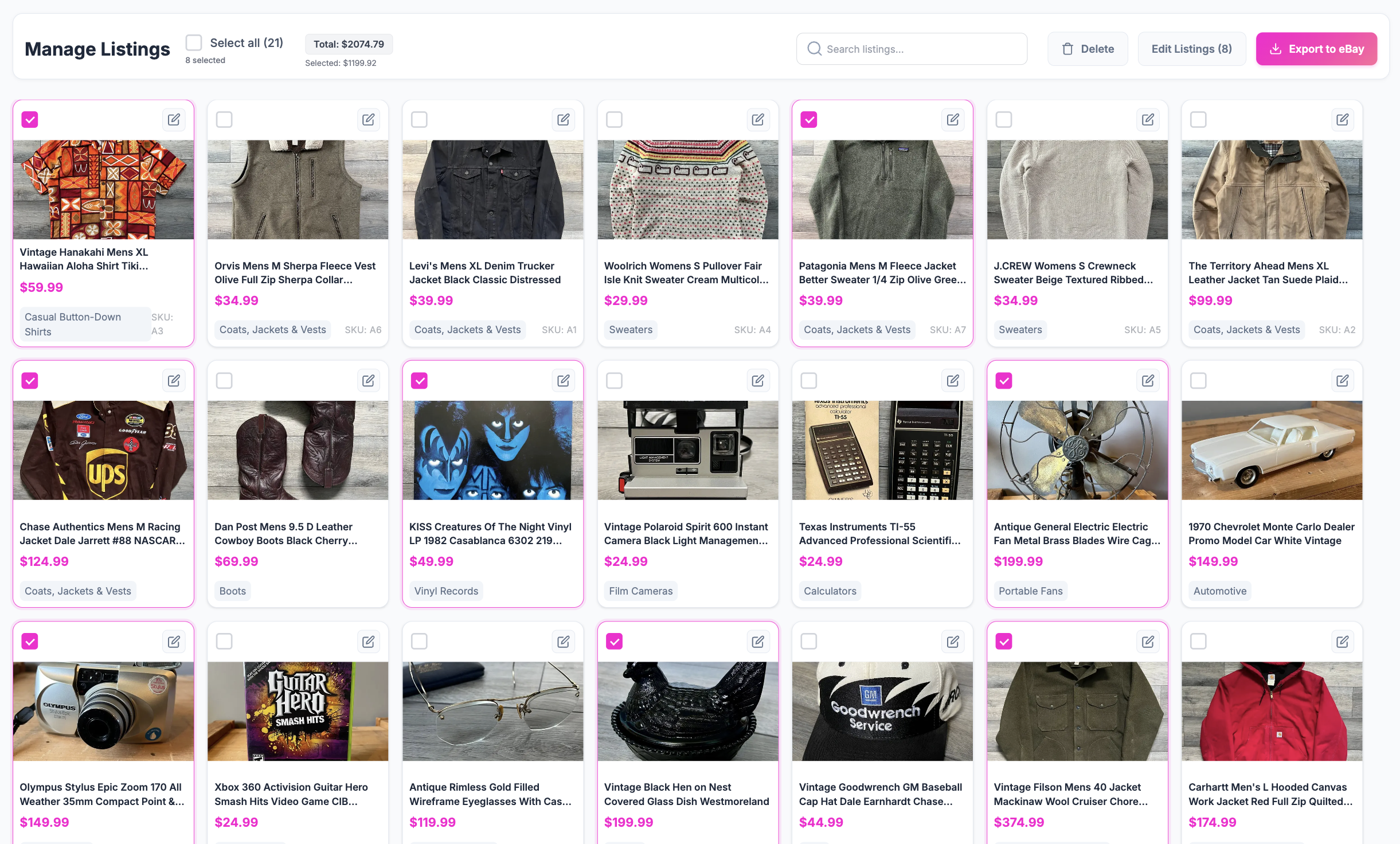Open Edit Listings (8) button
This screenshot has width=1400, height=844.
tap(1191, 49)
